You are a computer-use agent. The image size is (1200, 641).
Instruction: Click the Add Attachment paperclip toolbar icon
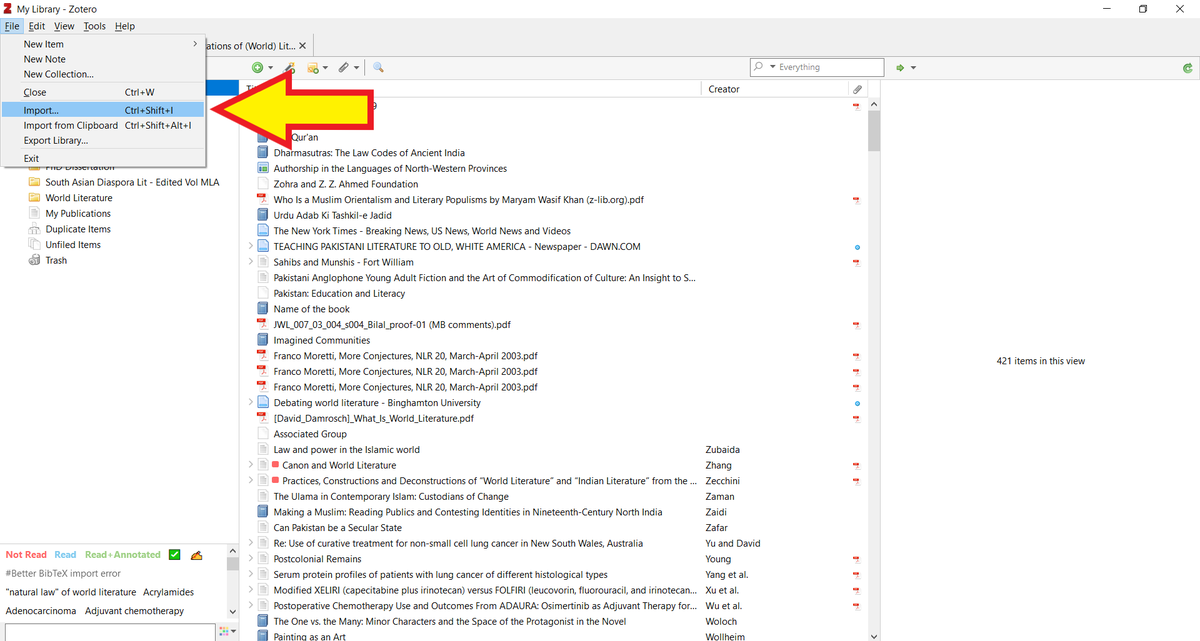(343, 67)
